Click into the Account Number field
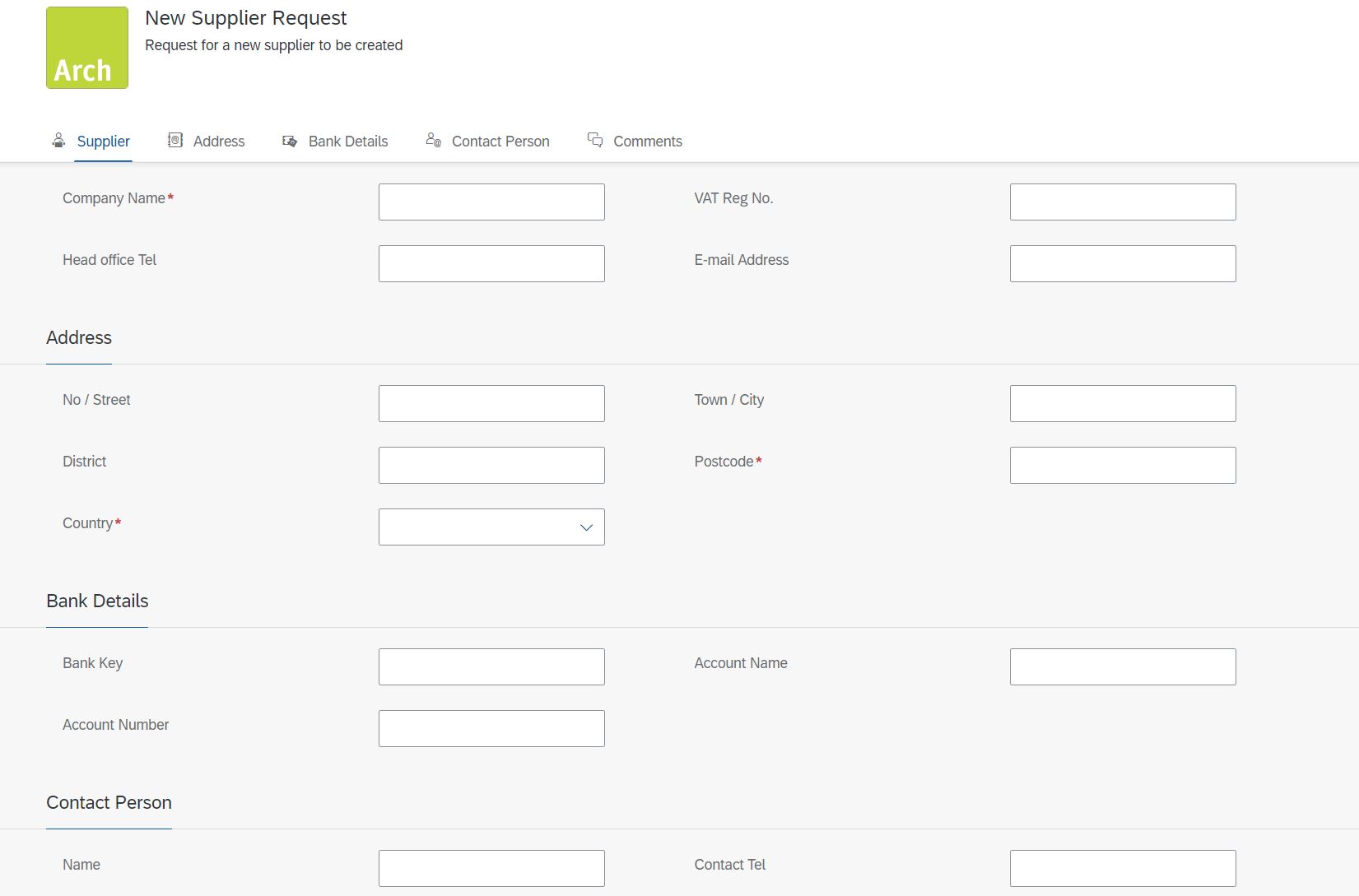Screen dimensions: 1359x896 [x=491, y=728]
